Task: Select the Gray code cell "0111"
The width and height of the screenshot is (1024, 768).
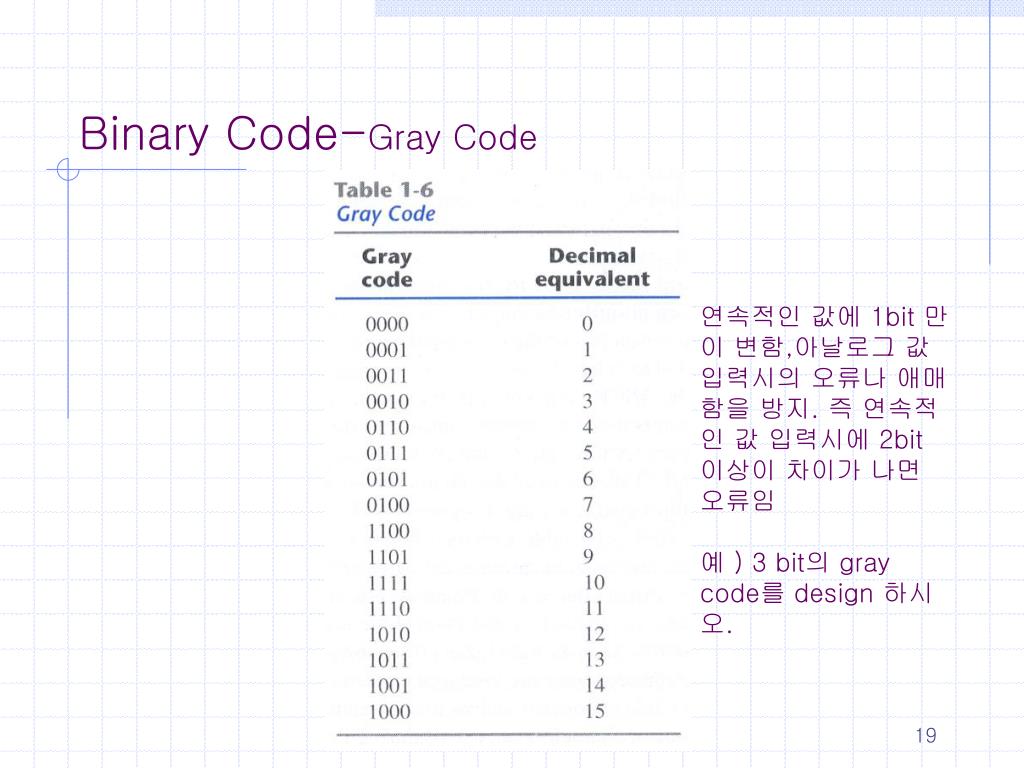Action: coord(387,453)
